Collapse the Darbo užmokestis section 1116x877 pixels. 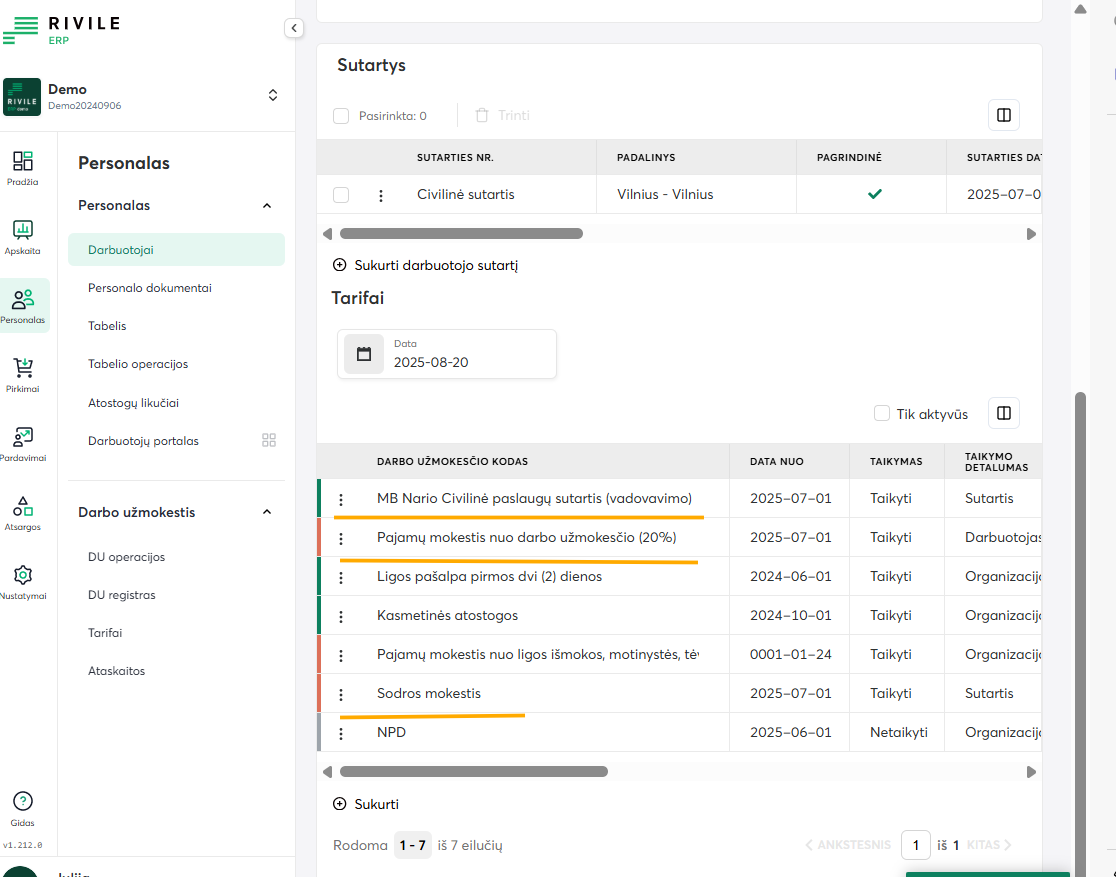(267, 513)
